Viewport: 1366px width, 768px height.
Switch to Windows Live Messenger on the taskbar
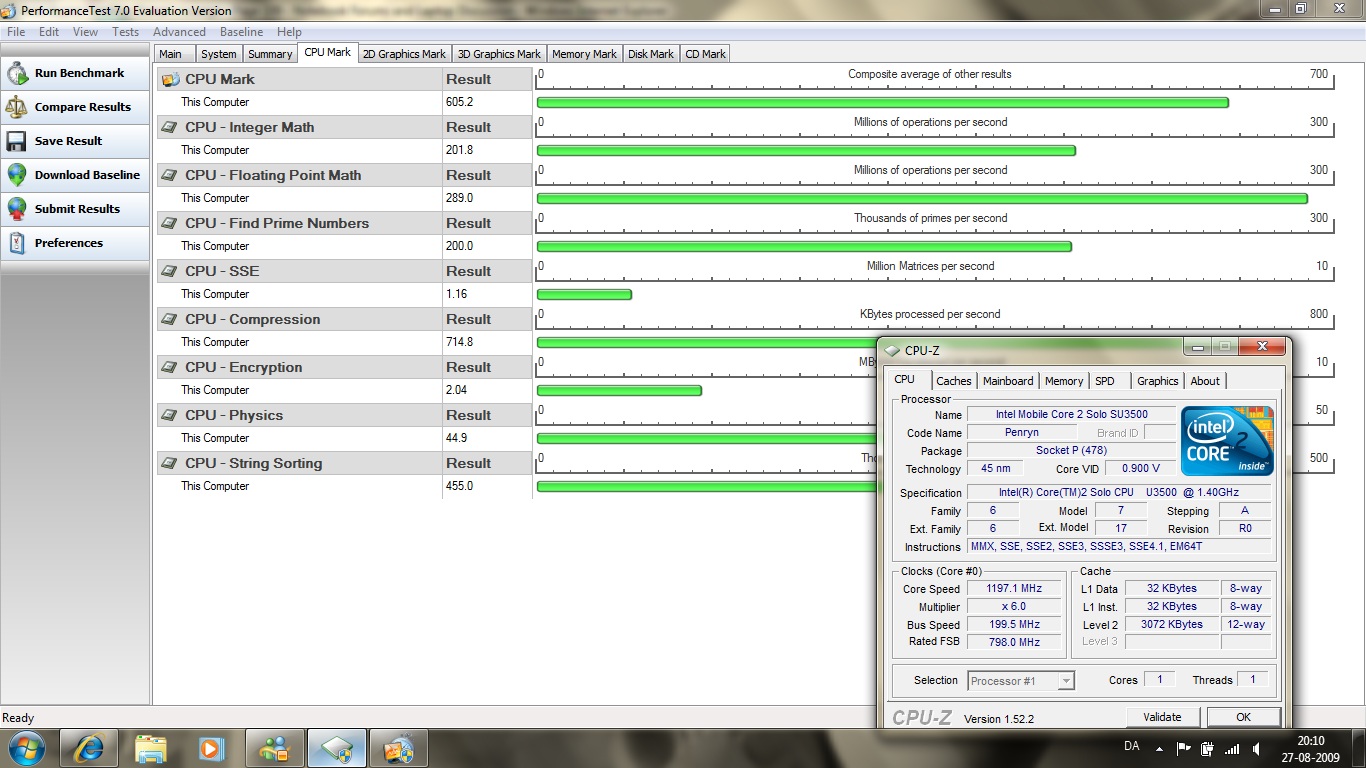274,748
